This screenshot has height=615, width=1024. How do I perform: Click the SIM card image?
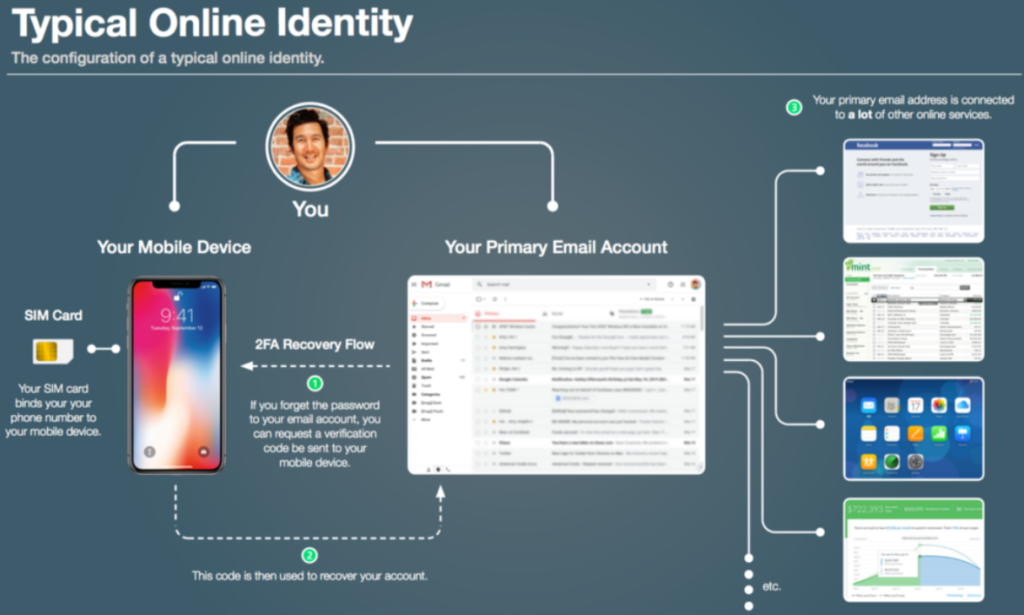[52, 351]
